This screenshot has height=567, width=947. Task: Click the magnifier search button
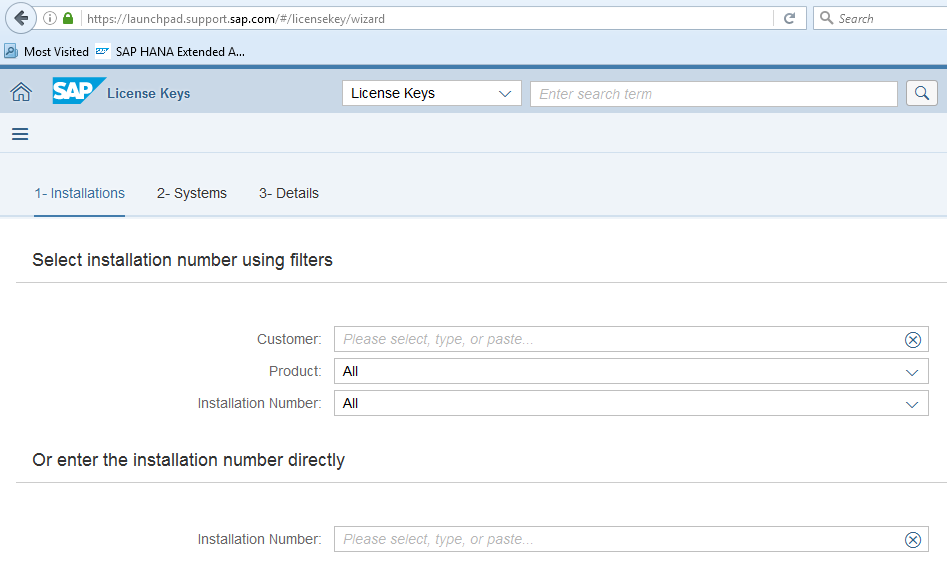click(921, 93)
